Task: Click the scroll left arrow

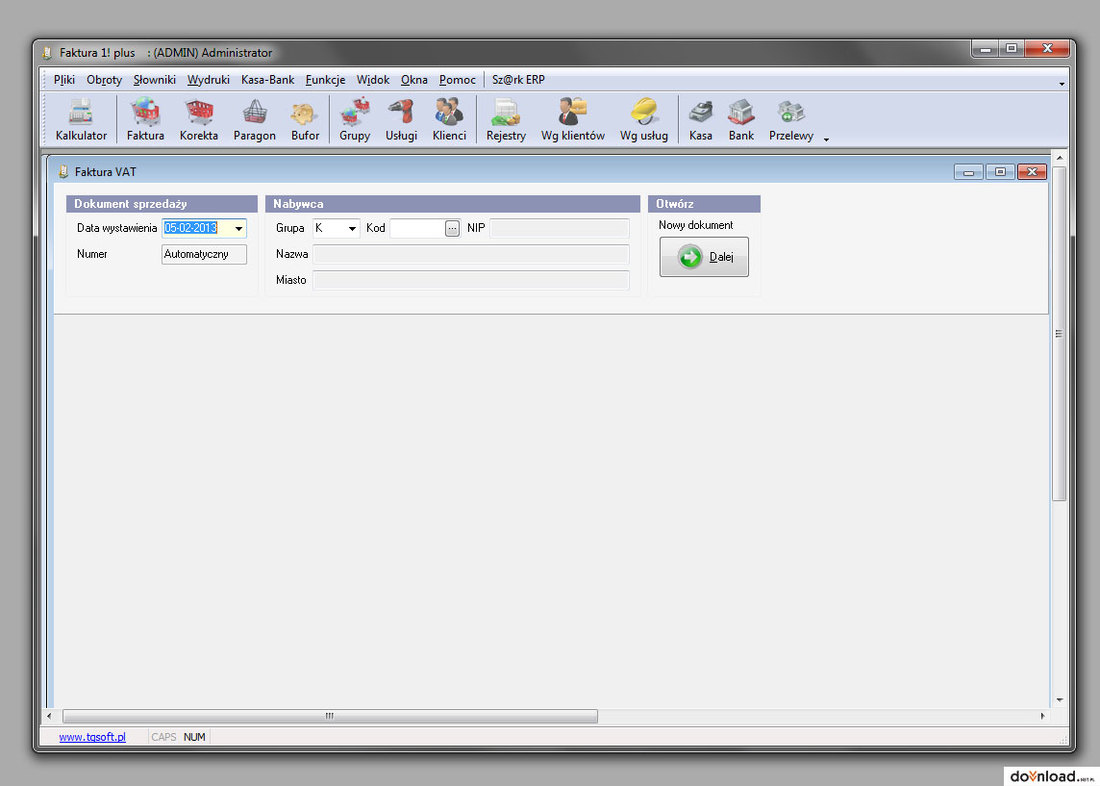Action: [48, 716]
